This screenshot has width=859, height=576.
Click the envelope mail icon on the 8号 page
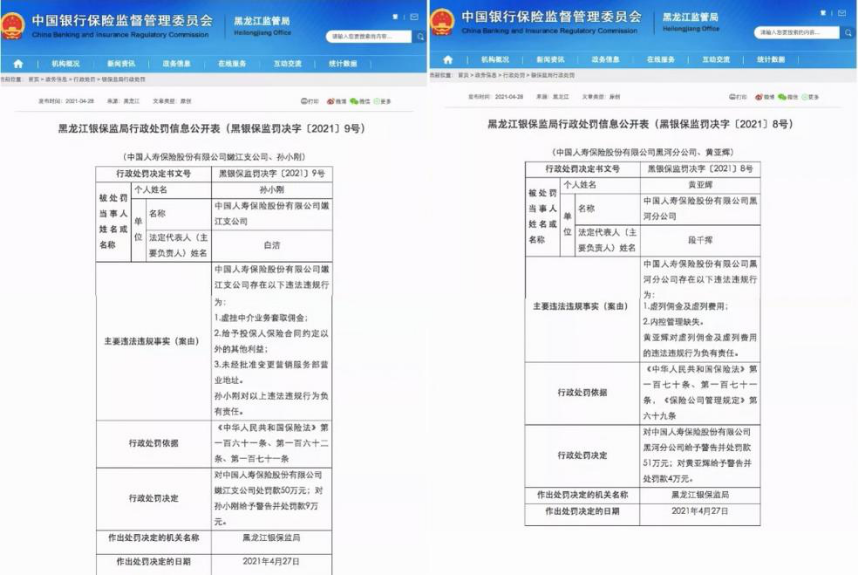(x=843, y=13)
